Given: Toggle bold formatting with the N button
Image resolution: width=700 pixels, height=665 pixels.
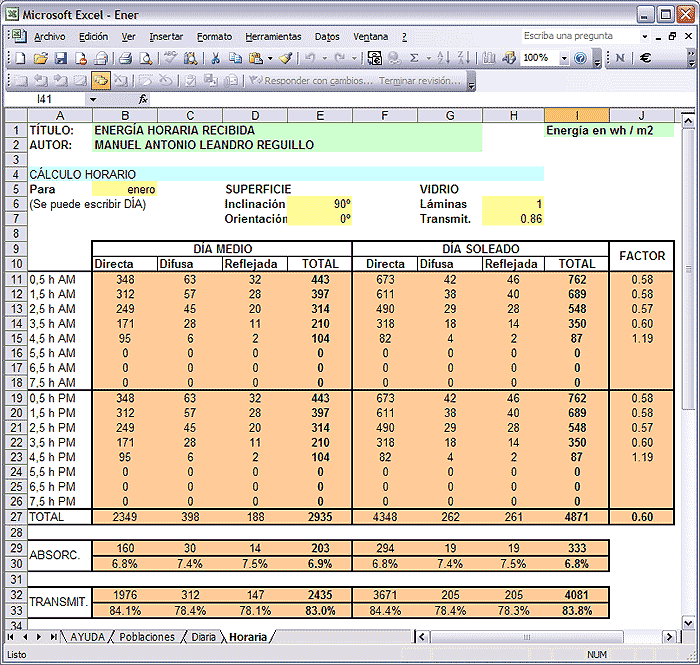Looking at the screenshot, I should pos(620,58).
